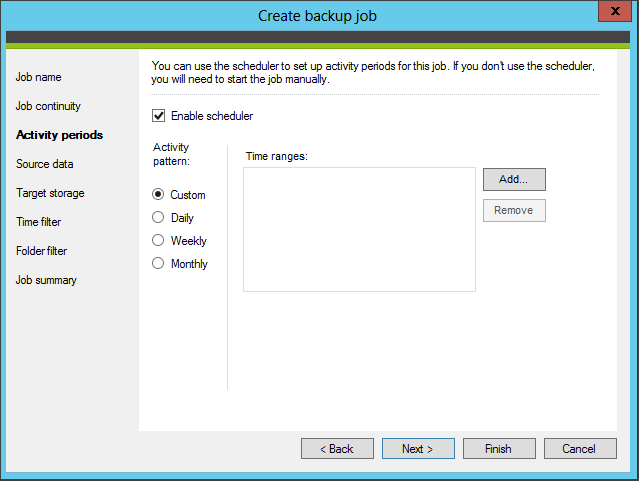Close the Create backup job dialog
The width and height of the screenshot is (639, 482).
(615, 11)
